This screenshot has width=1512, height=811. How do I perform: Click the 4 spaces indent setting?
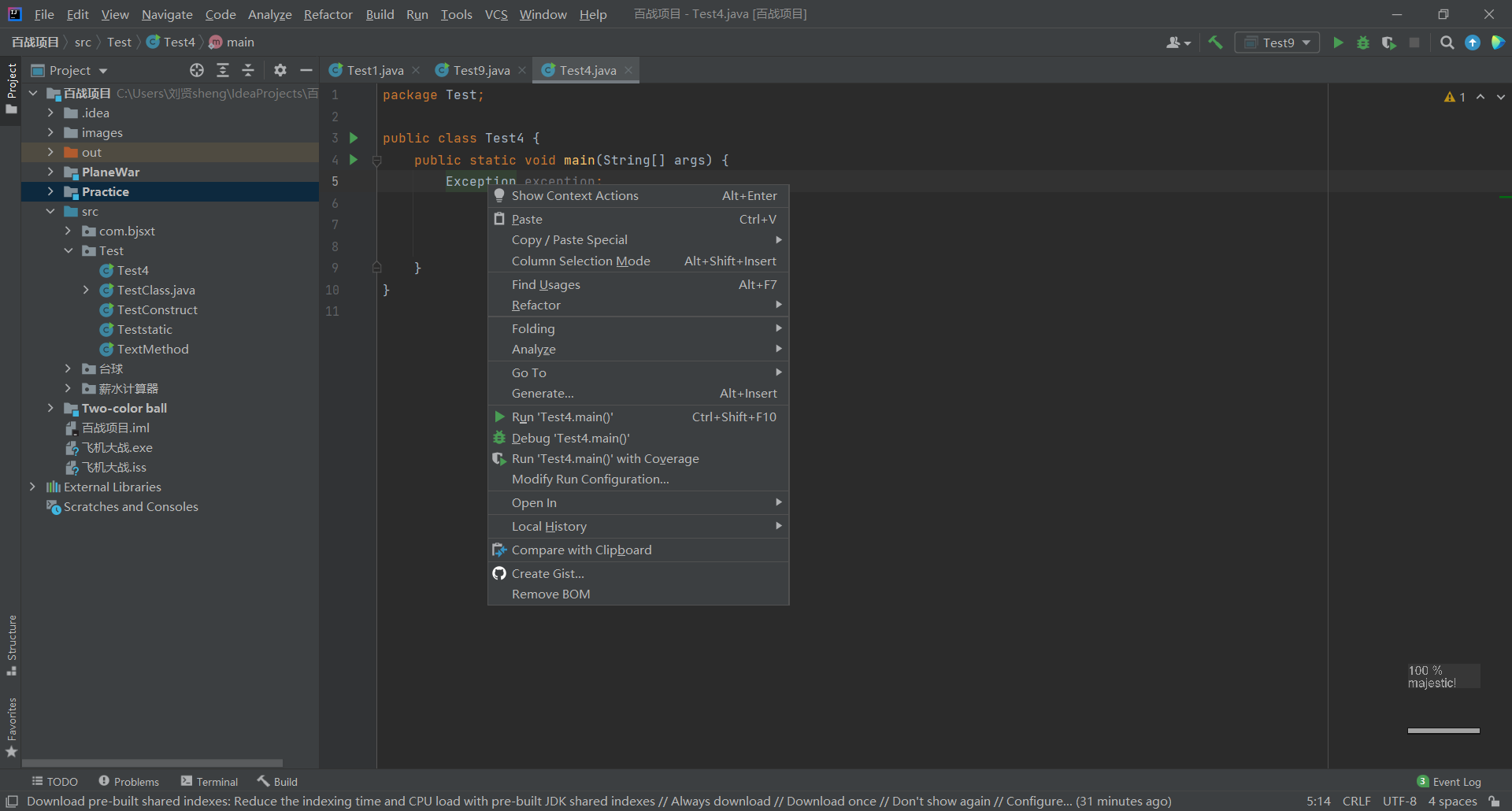(x=1453, y=802)
